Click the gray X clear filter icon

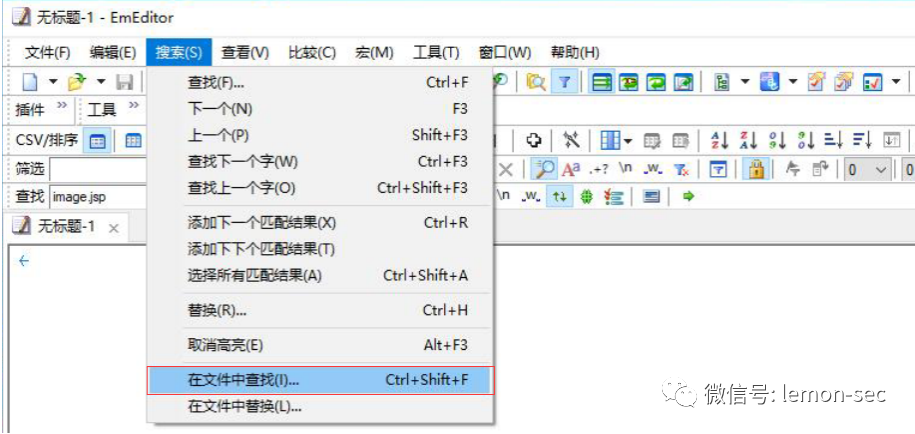(x=505, y=170)
